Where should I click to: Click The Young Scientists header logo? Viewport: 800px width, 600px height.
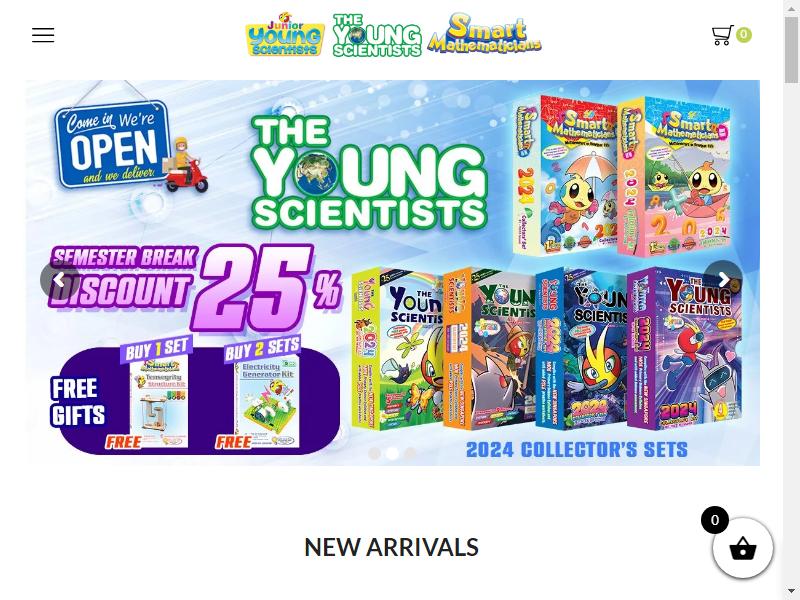click(x=377, y=35)
